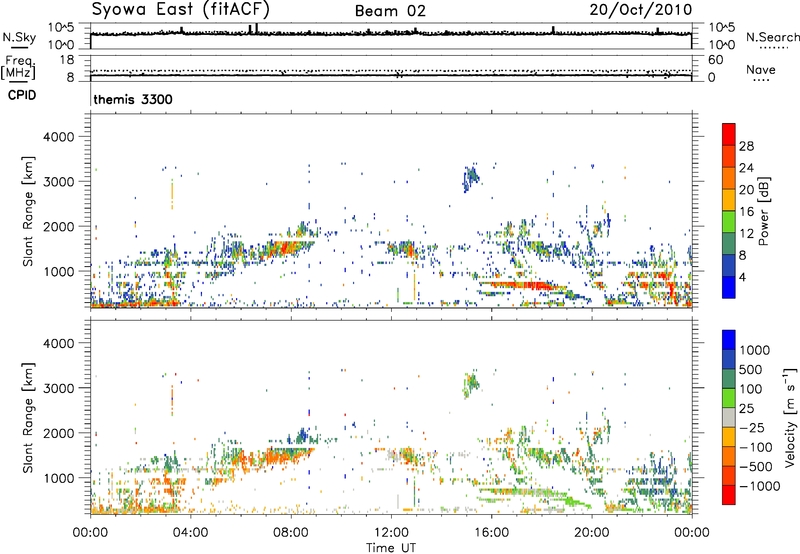Click the "18" frequency tick label
Image resolution: width=800 pixels, height=554 pixels.
click(66, 60)
